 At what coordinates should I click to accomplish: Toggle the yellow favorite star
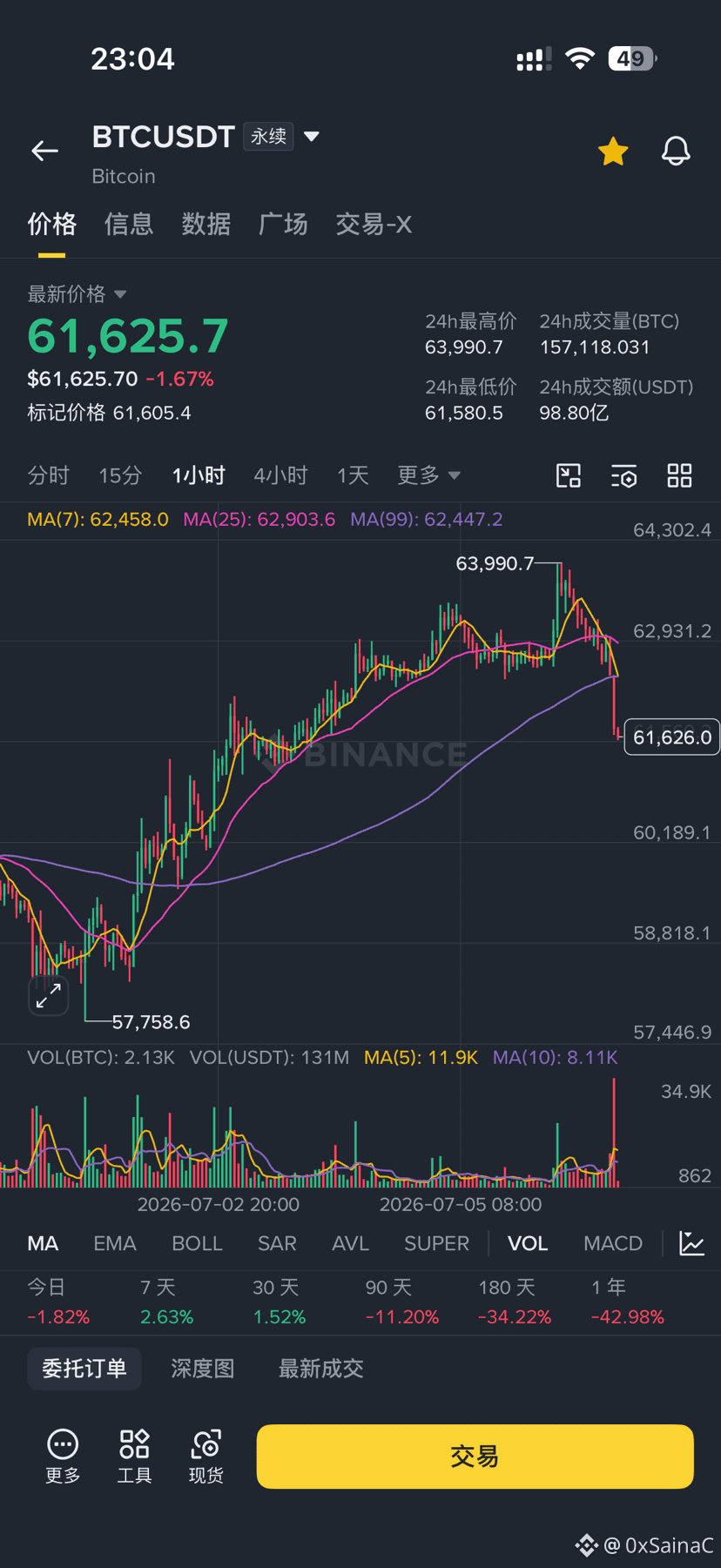pyautogui.click(x=613, y=151)
